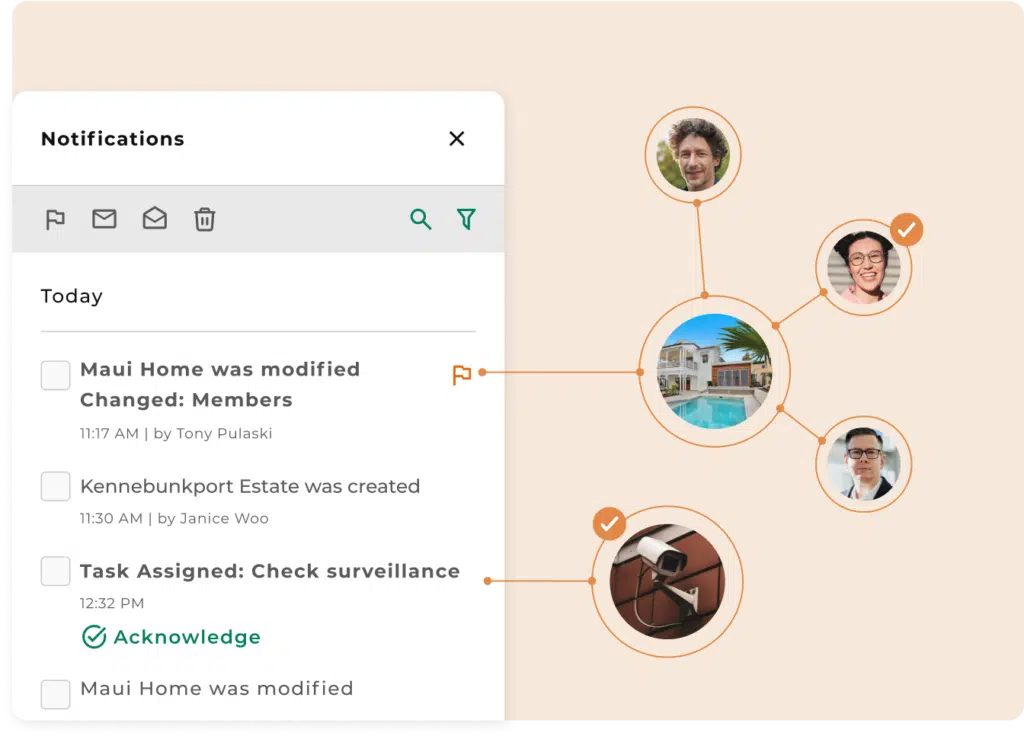The image size is (1024, 736).
Task: Open Task Assigned: Check surveillance notification
Action: 270,572
